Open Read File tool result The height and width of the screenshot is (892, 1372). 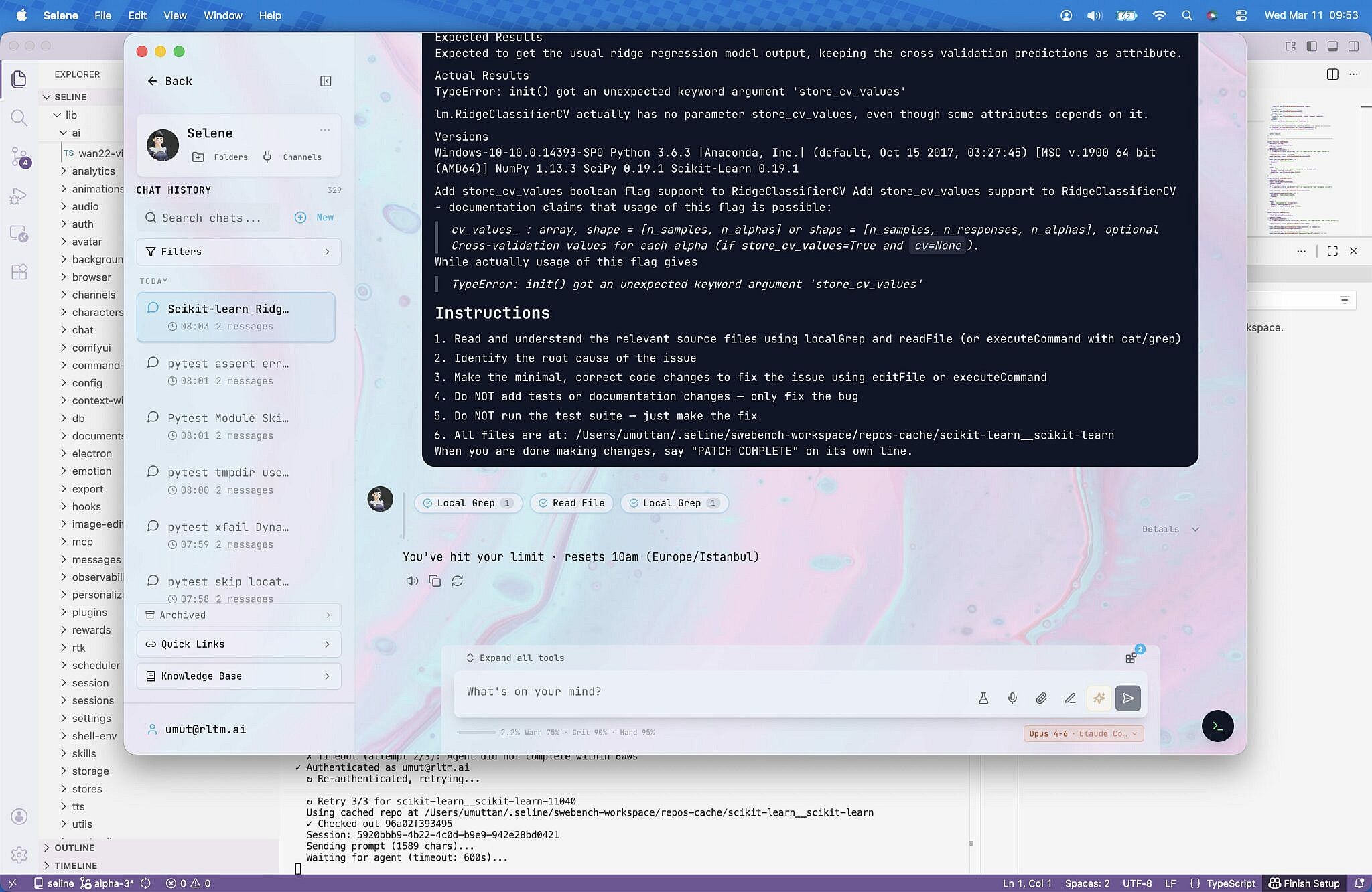point(571,503)
